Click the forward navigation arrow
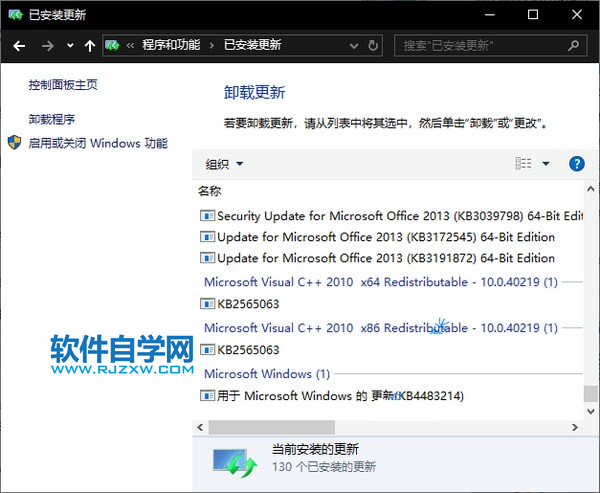Image resolution: width=600 pixels, height=493 pixels. (x=48, y=46)
